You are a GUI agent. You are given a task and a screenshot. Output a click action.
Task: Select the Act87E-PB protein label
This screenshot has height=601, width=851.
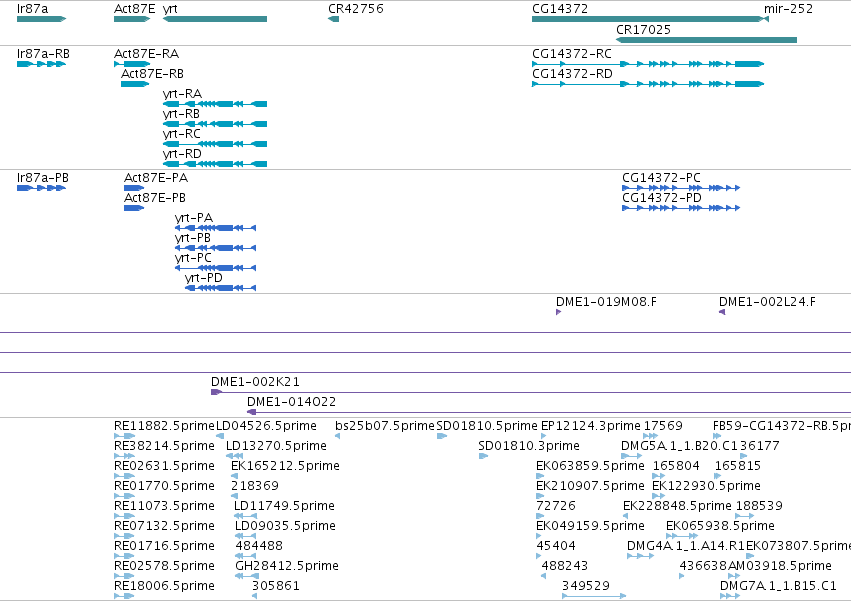pyautogui.click(x=155, y=198)
